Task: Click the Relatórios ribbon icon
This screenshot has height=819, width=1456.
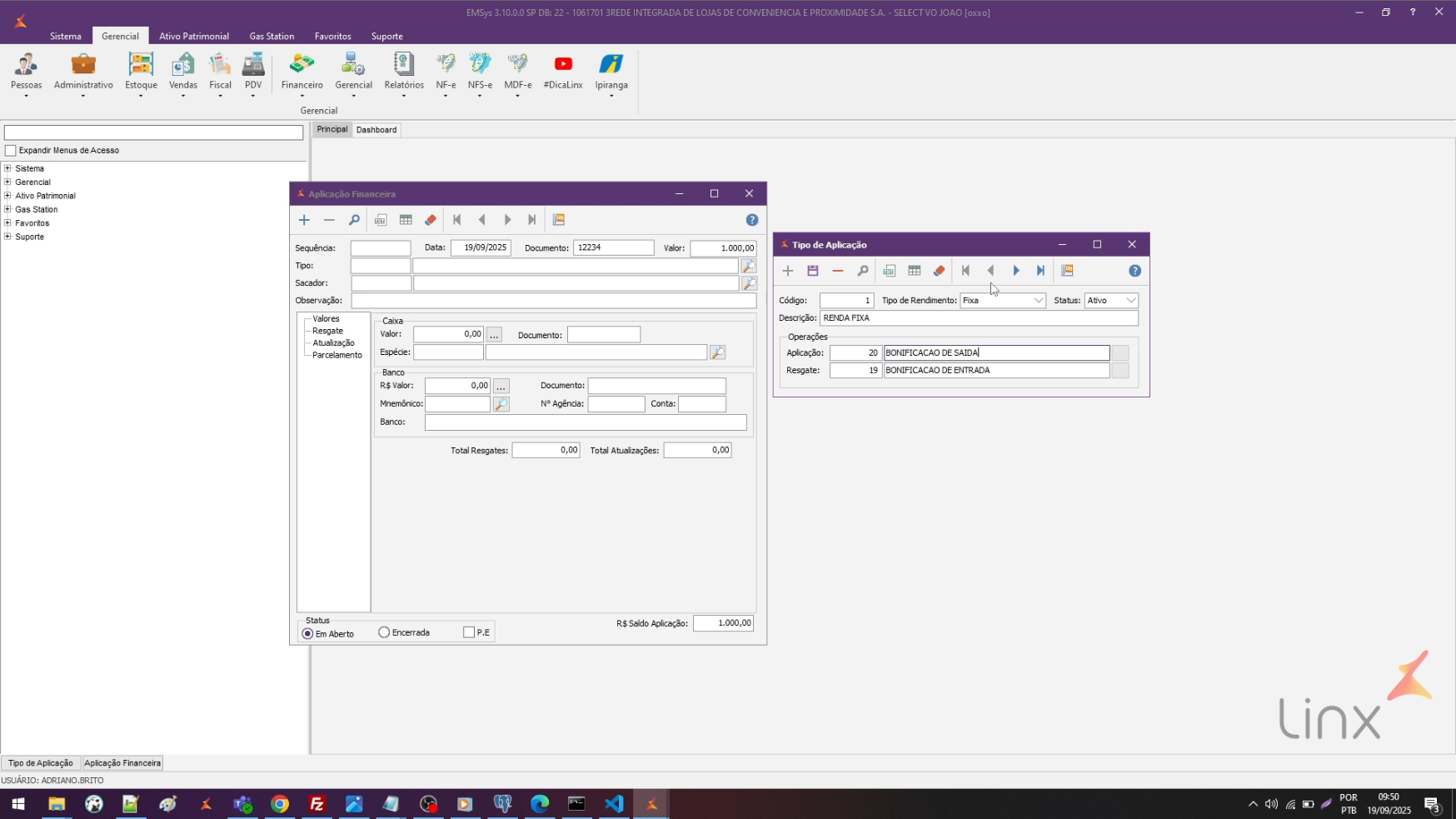Action: tap(404, 71)
